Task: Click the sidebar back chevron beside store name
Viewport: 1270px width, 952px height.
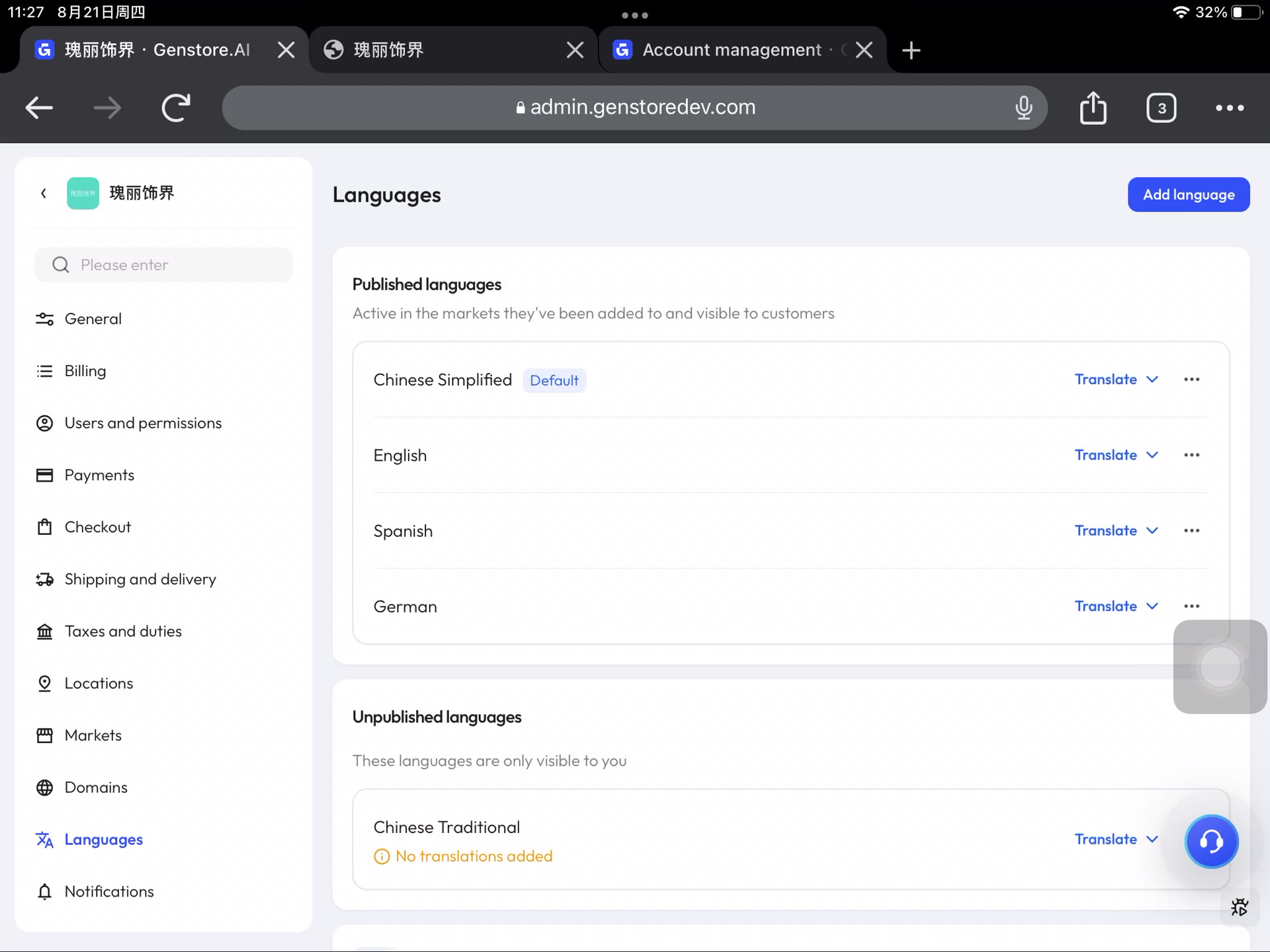Action: 44,193
